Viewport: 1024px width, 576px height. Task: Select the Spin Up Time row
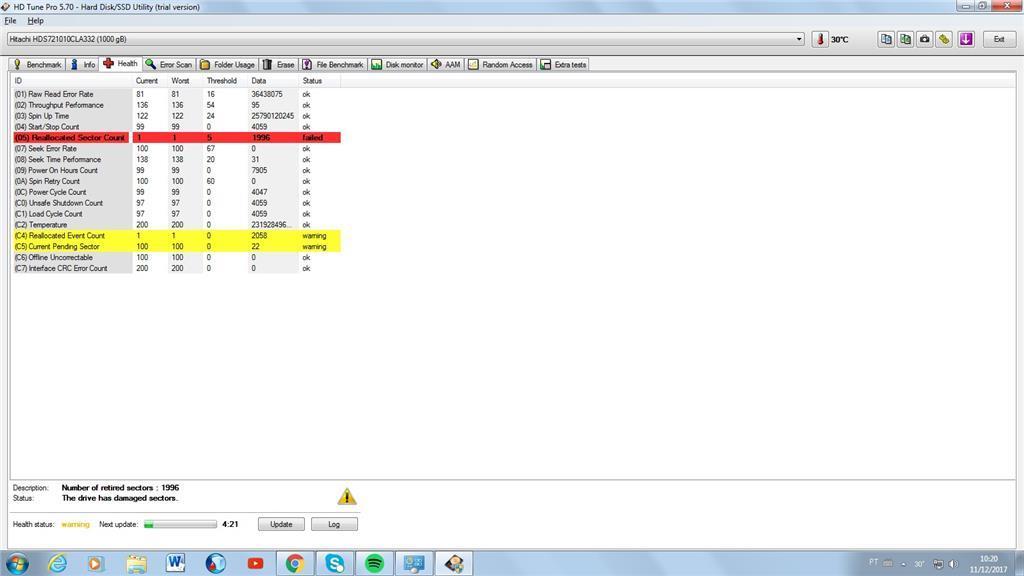click(x=176, y=116)
